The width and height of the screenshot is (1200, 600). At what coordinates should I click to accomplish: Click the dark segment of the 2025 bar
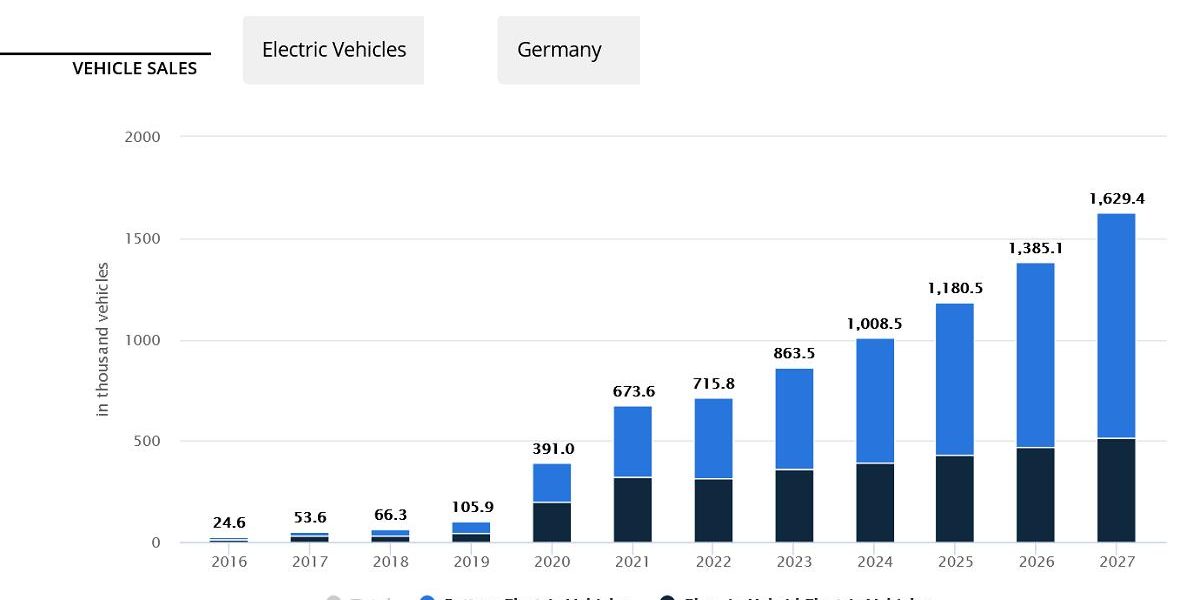(954, 499)
